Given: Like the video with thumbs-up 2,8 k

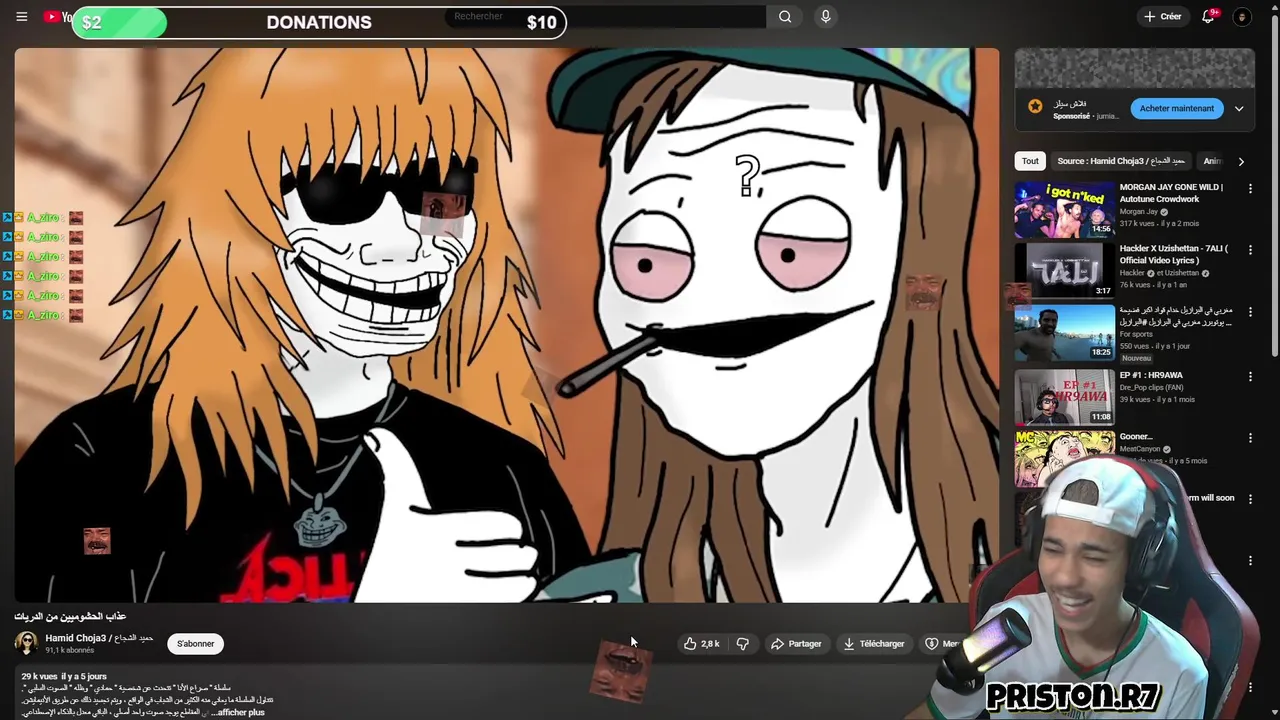Looking at the screenshot, I should [702, 644].
